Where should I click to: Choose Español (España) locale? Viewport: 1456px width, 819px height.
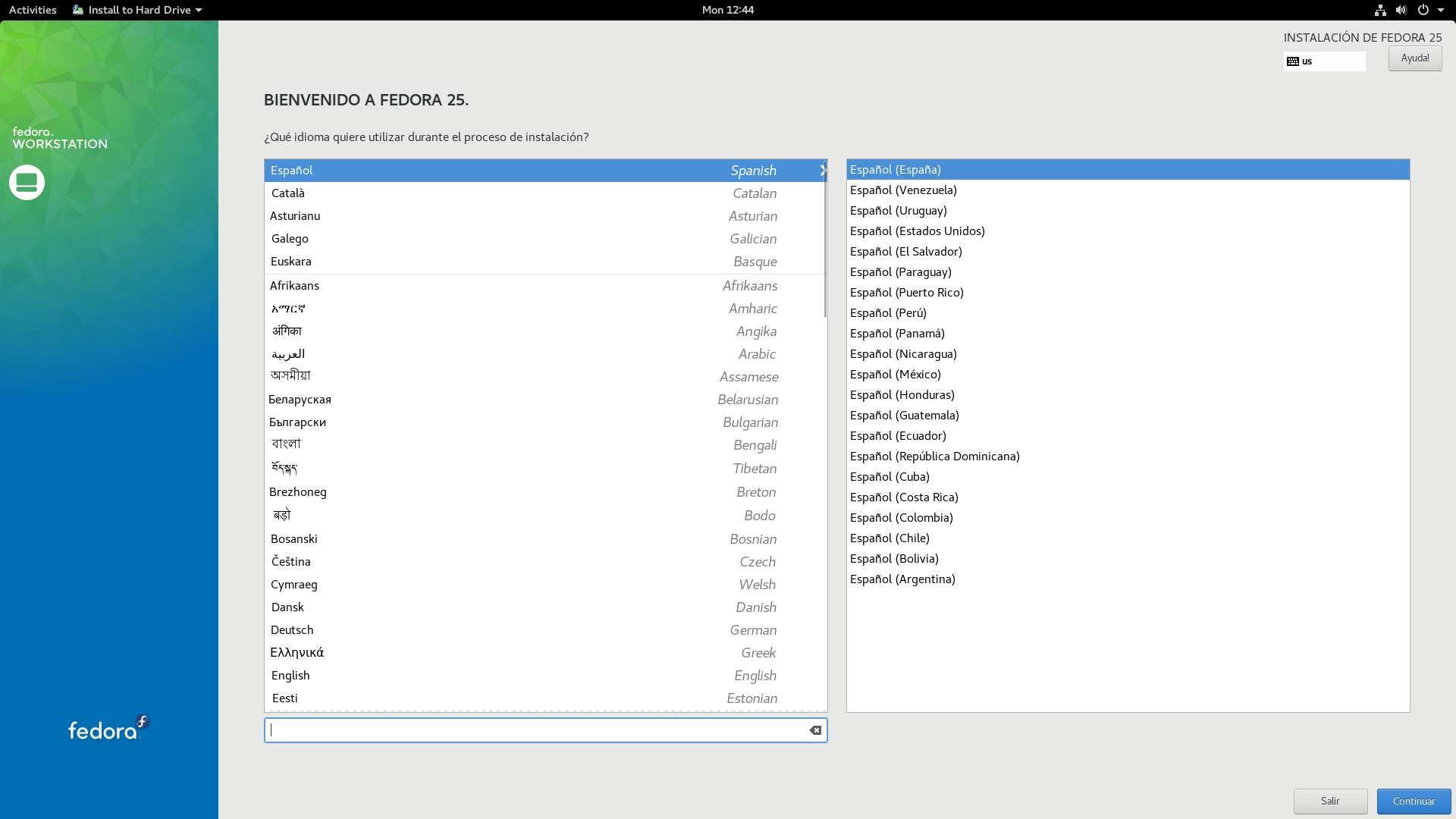point(1128,170)
